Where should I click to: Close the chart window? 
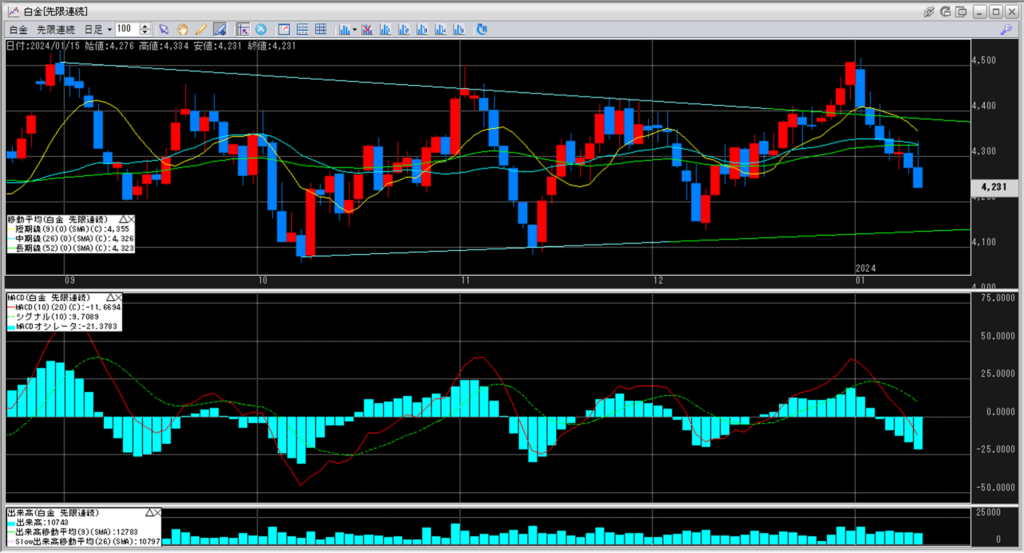click(x=1011, y=12)
